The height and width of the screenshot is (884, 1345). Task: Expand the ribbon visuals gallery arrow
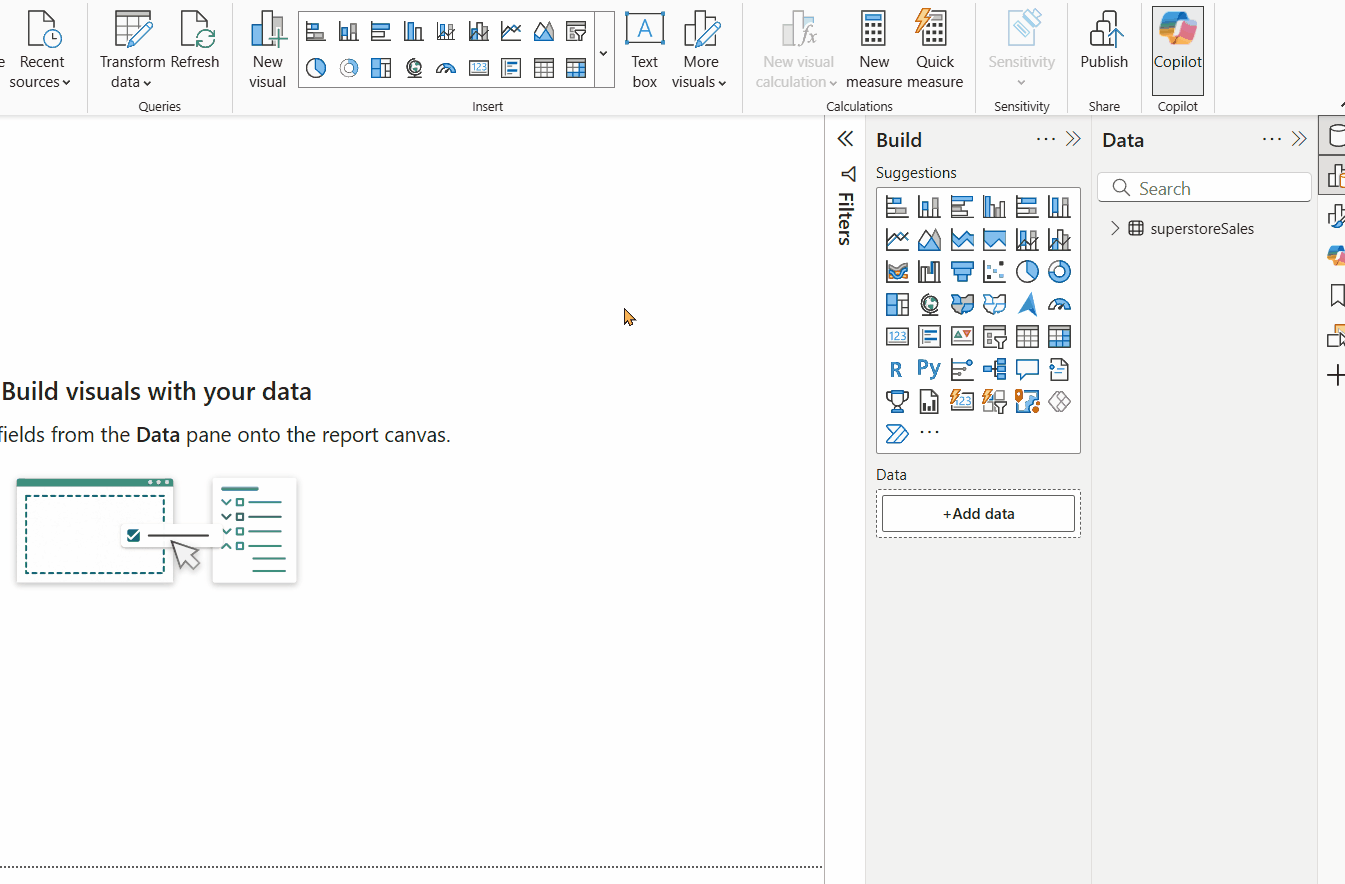(603, 52)
